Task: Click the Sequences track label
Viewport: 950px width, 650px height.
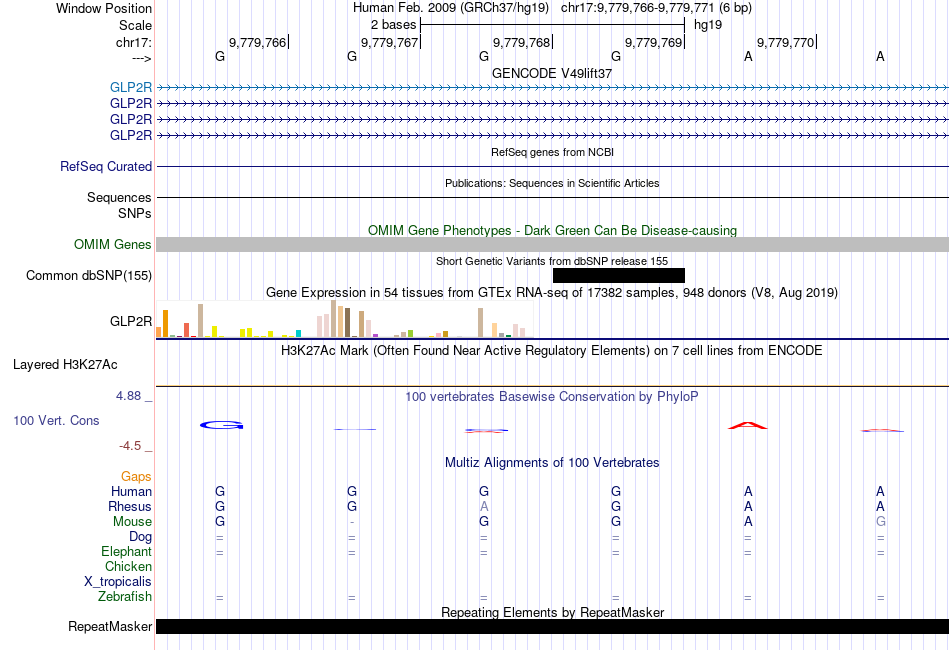Action: (119, 197)
